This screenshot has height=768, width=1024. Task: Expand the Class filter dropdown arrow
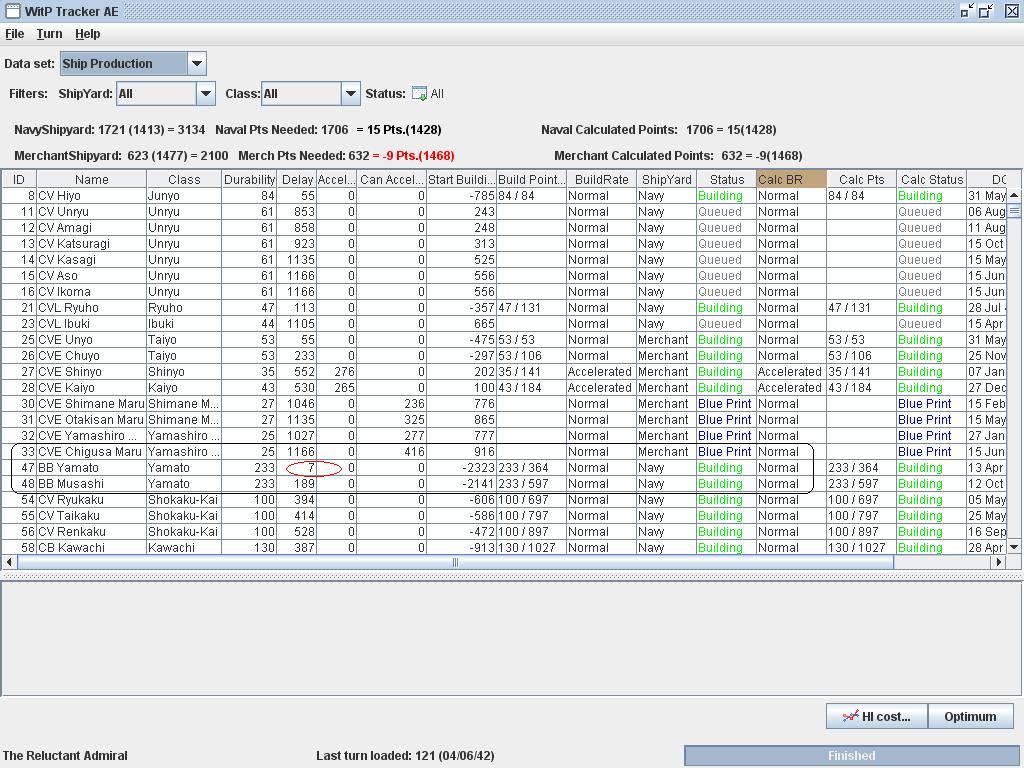351,94
